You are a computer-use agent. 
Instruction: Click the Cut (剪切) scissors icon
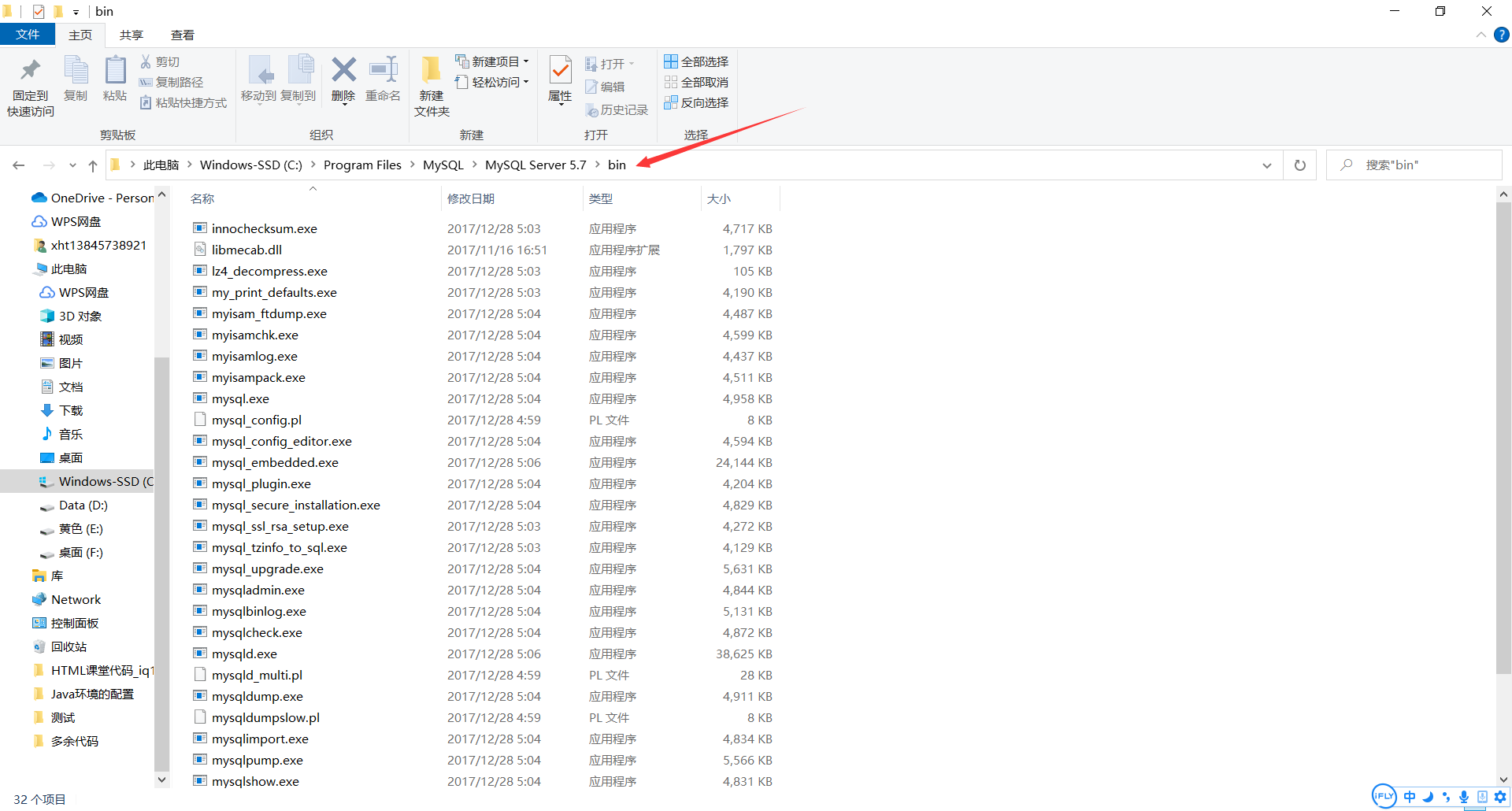(x=146, y=61)
